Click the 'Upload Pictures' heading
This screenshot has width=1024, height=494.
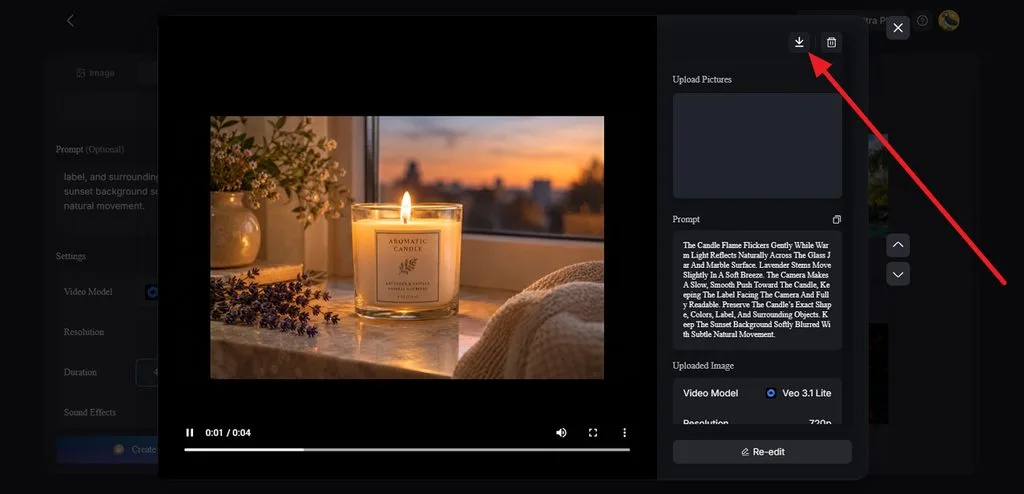click(x=702, y=80)
